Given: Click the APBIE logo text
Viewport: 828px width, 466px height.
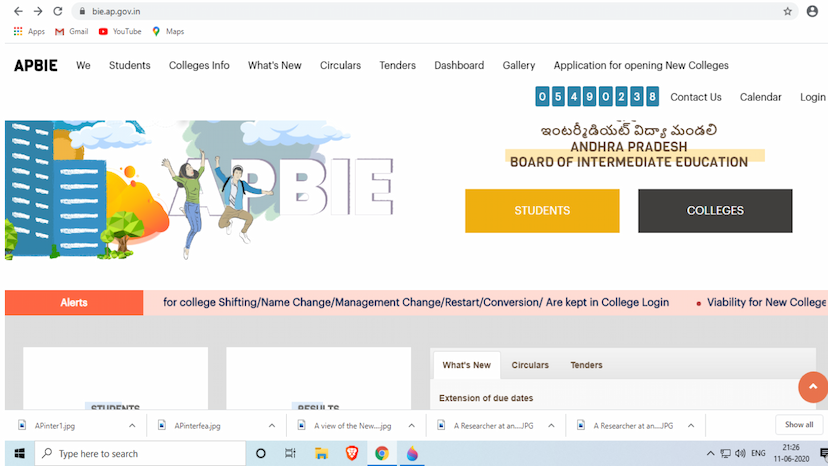Looking at the screenshot, I should click(x=35, y=66).
